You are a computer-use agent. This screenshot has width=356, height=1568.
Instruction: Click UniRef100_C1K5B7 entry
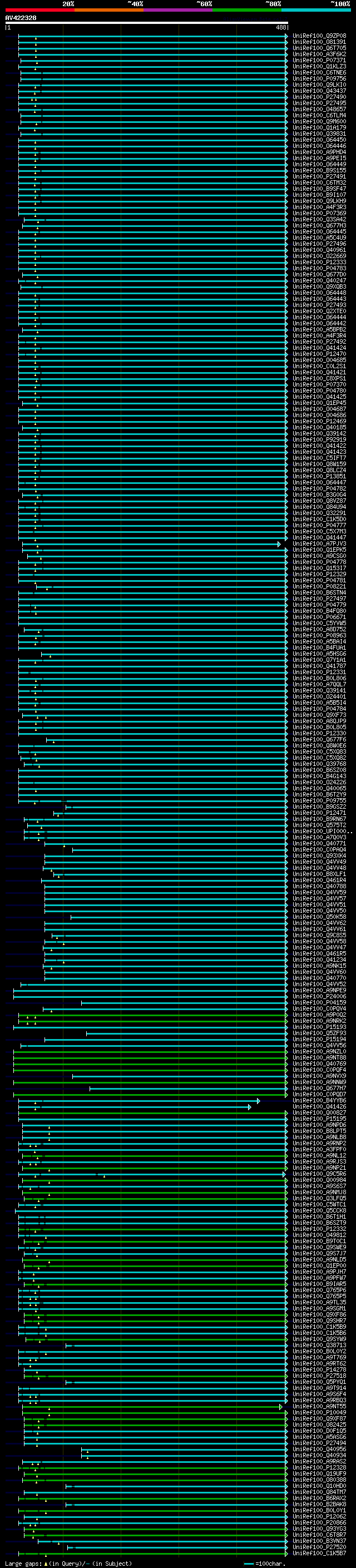click(319, 1553)
